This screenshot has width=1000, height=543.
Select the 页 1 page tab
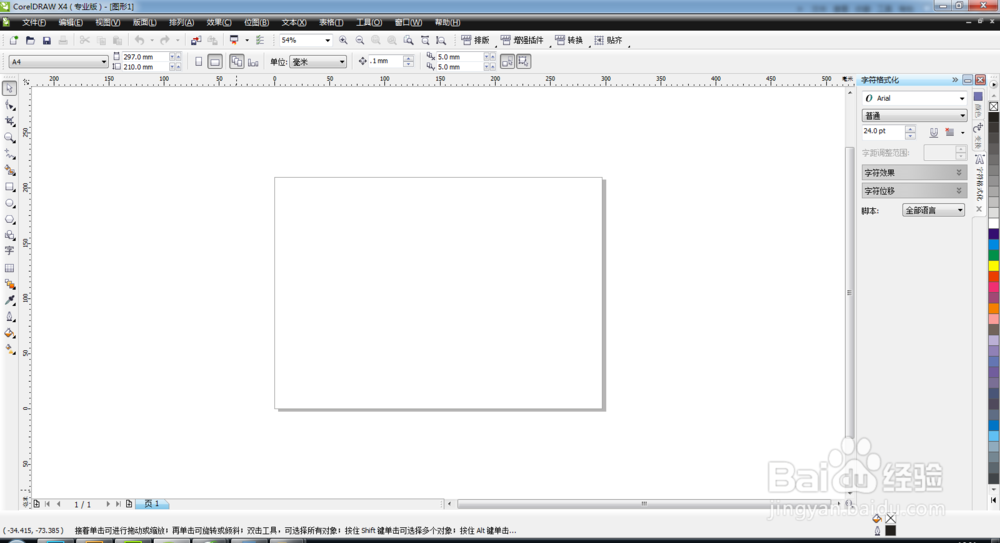[x=152, y=503]
